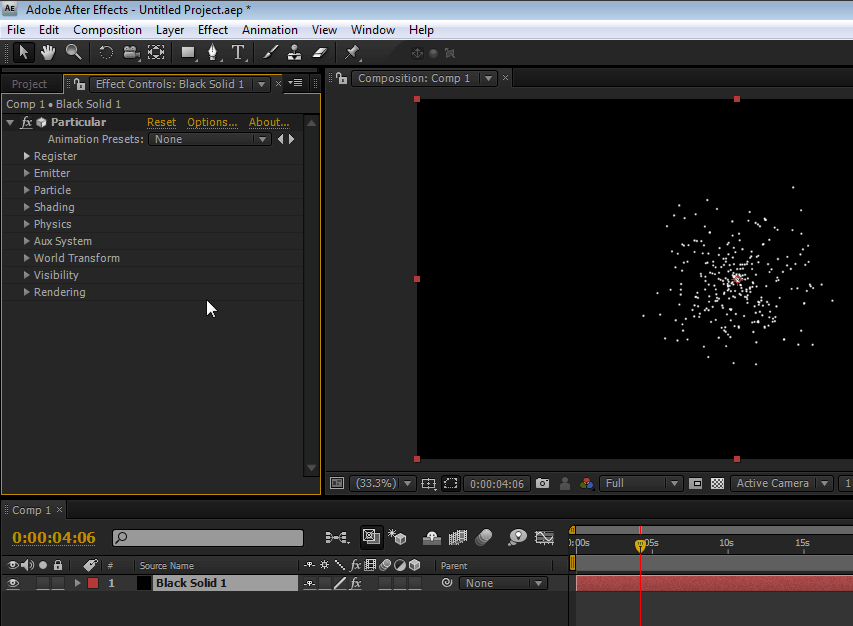Expand the Aux System property group
853x626 pixels.
click(x=26, y=241)
